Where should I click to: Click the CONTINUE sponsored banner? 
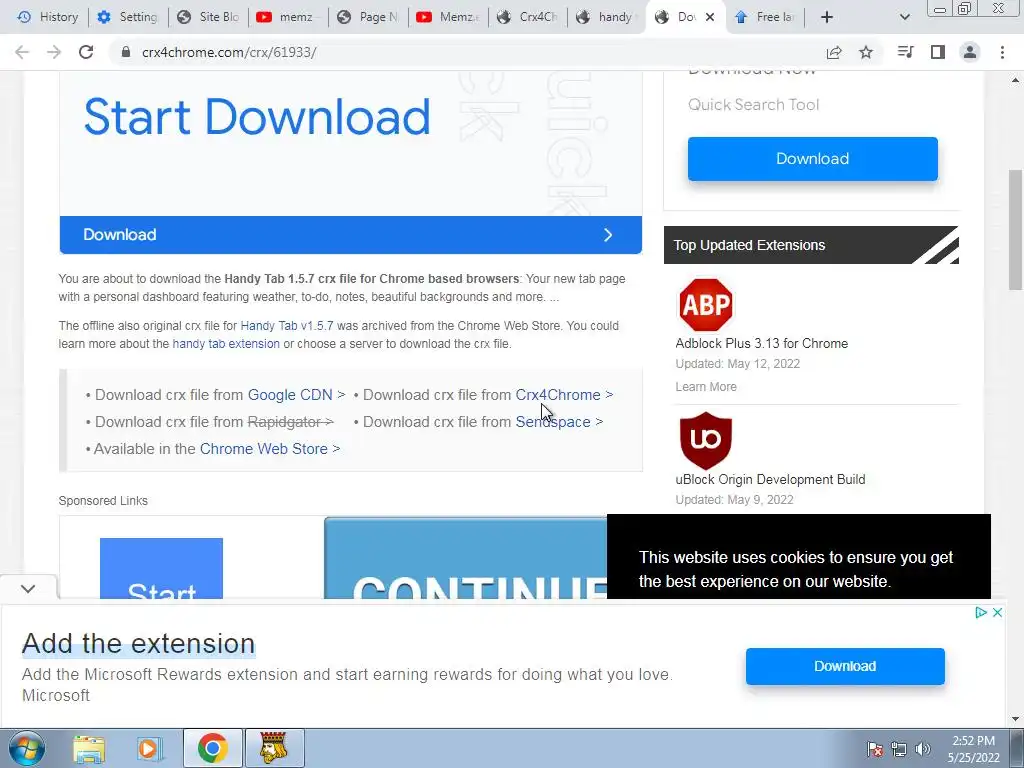[x=466, y=558]
